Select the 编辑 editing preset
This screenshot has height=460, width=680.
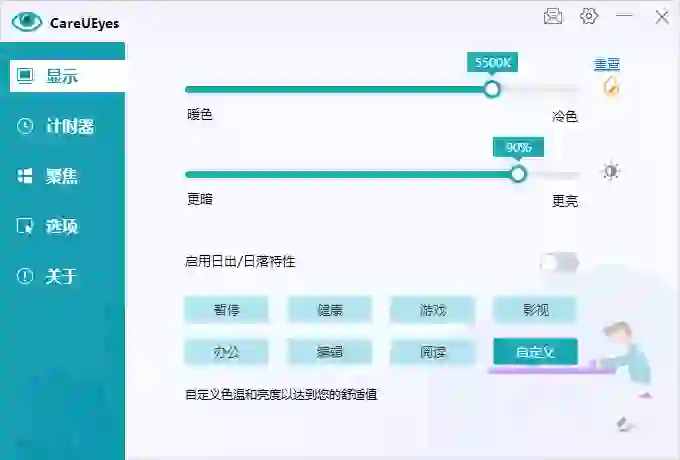[330, 352]
